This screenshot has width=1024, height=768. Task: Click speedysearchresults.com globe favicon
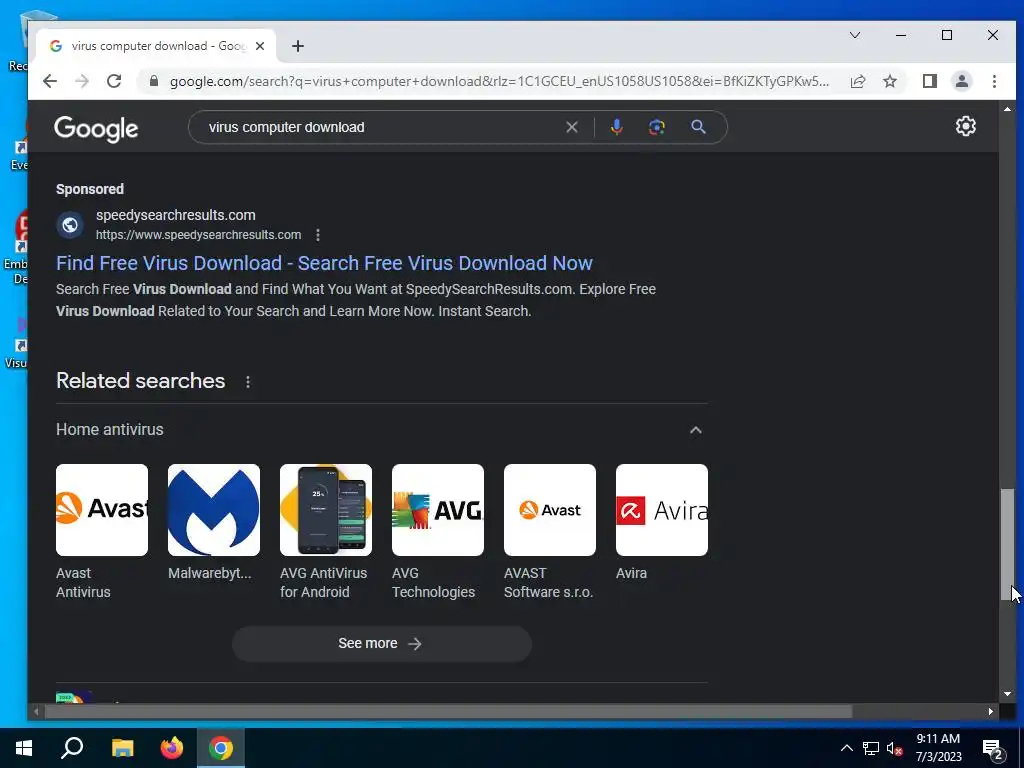click(70, 225)
